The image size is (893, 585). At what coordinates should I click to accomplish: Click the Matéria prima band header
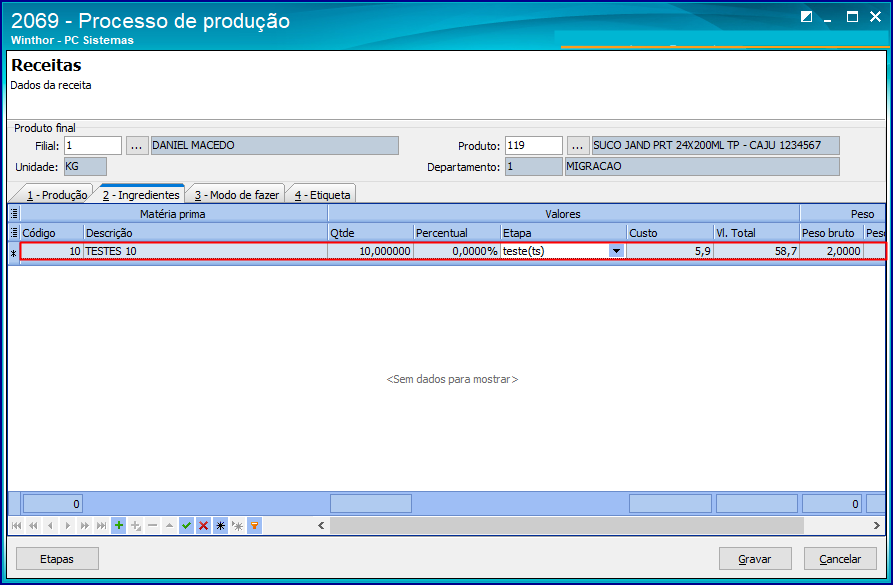[x=174, y=214]
